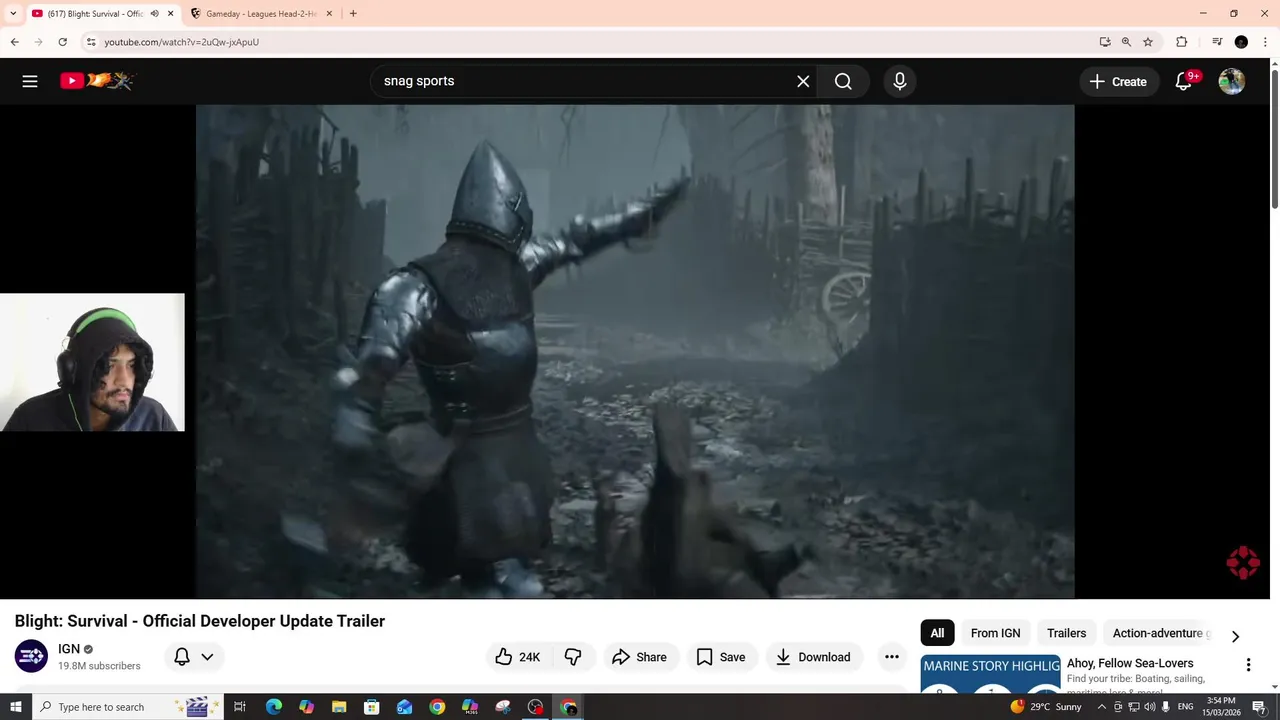This screenshot has height=720, width=1280.
Task: Expand the notification preference chevron
Action: tap(207, 657)
